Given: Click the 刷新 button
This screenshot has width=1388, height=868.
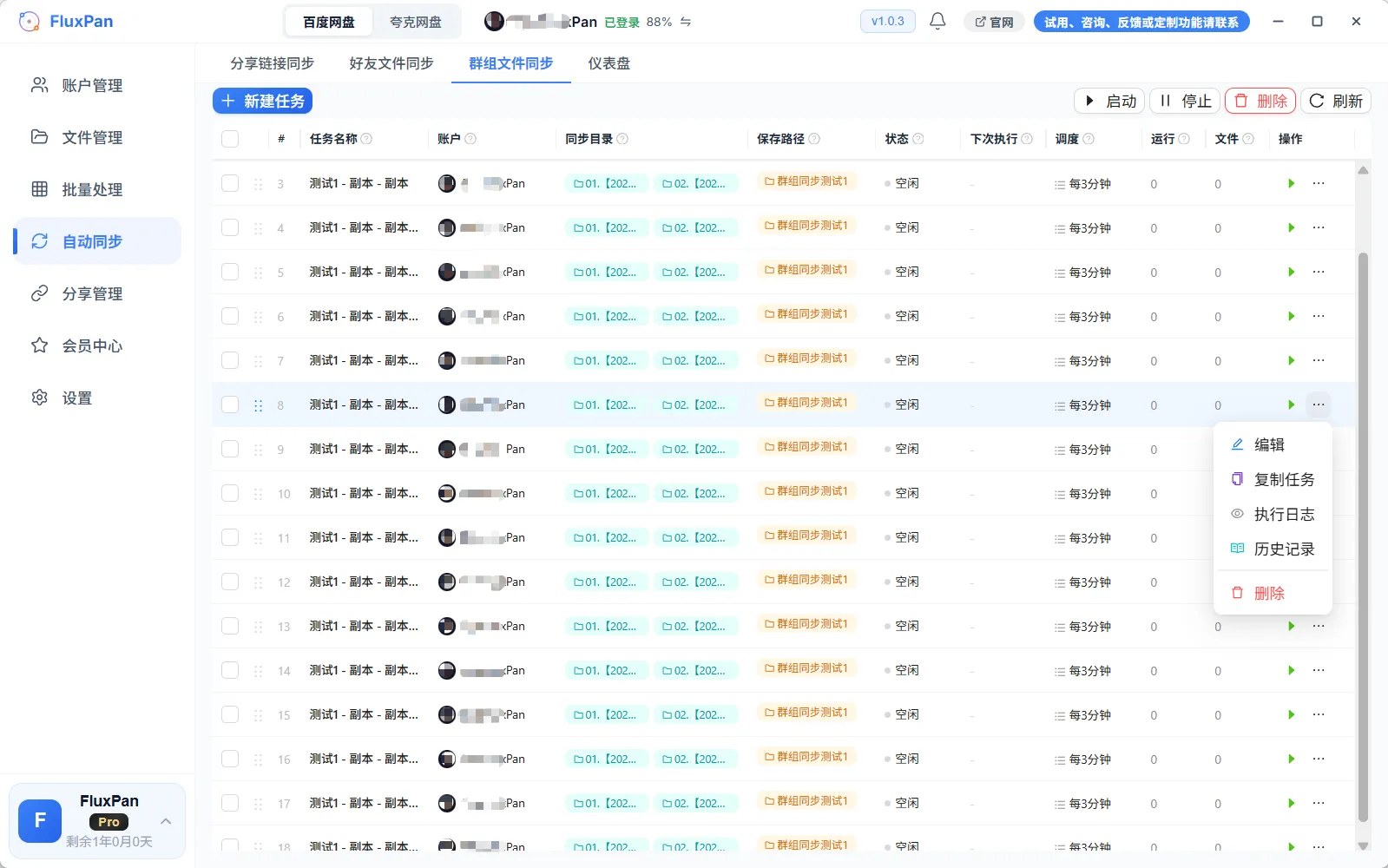Looking at the screenshot, I should 1335,101.
